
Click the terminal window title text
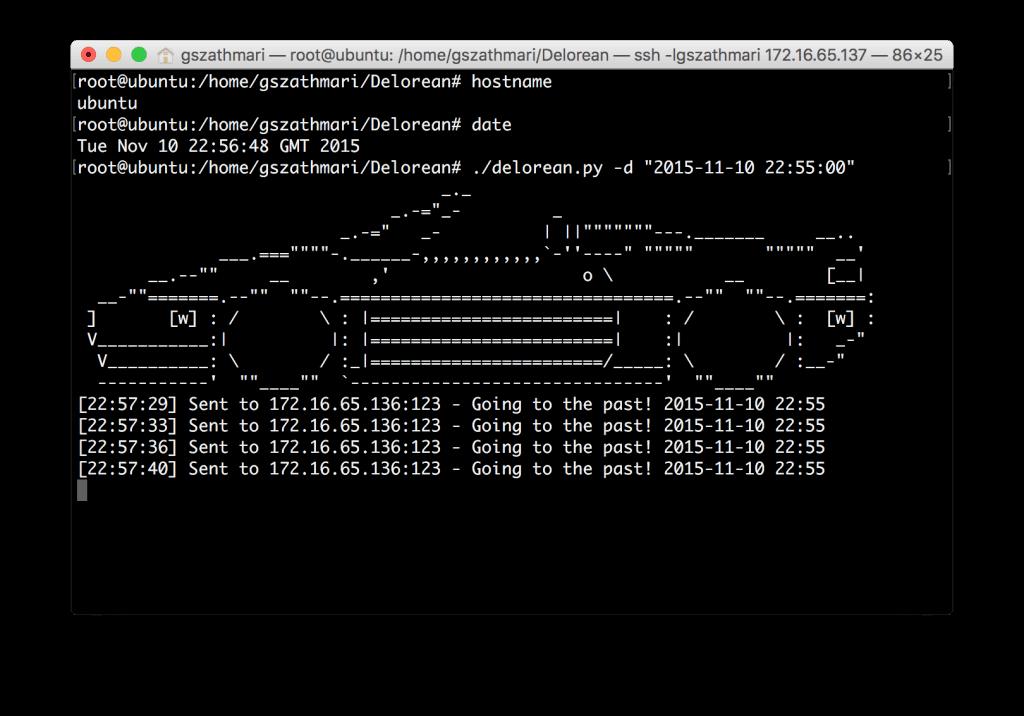click(562, 55)
